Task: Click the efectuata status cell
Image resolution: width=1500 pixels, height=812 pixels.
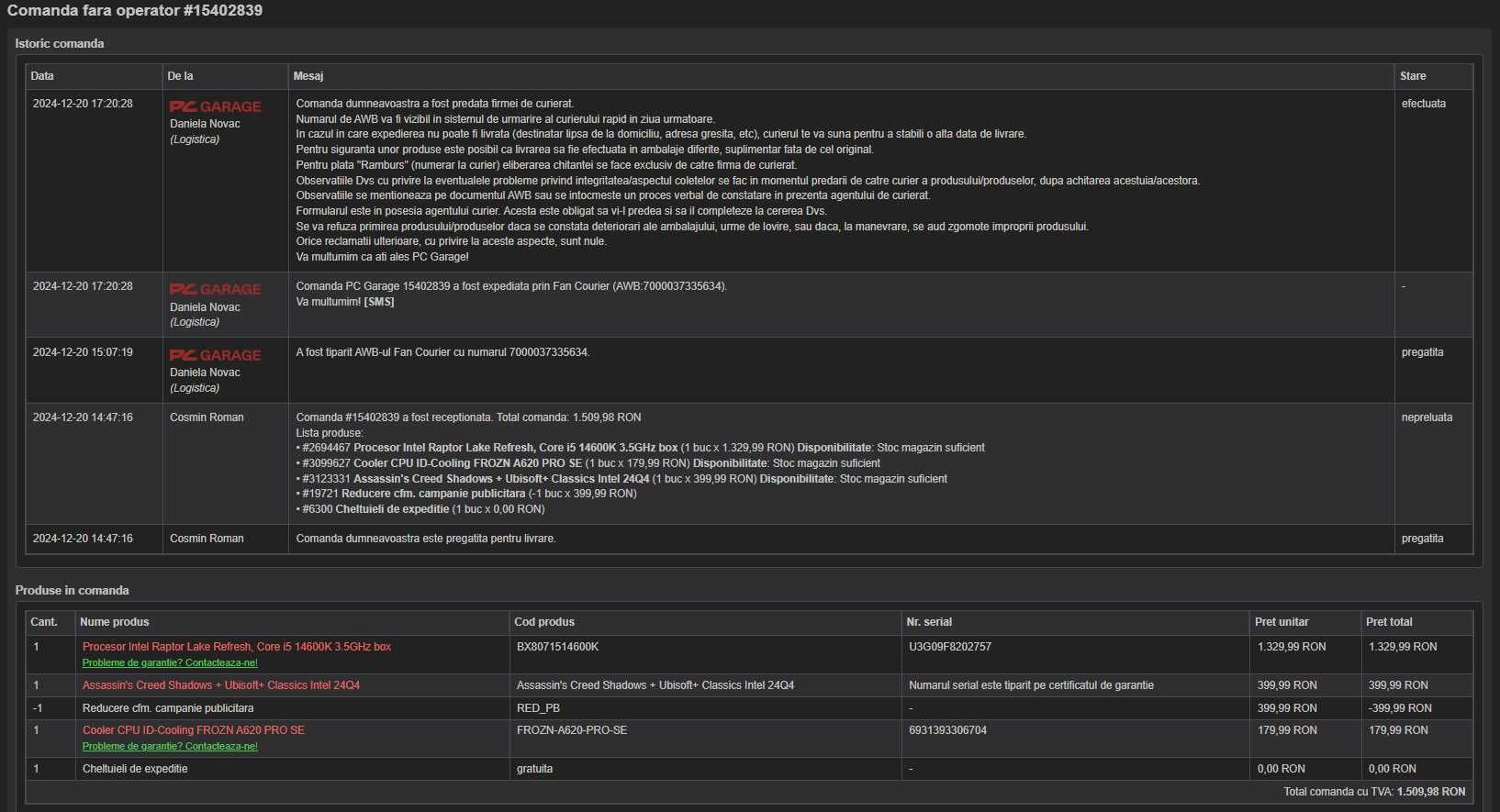Action: [x=1424, y=104]
